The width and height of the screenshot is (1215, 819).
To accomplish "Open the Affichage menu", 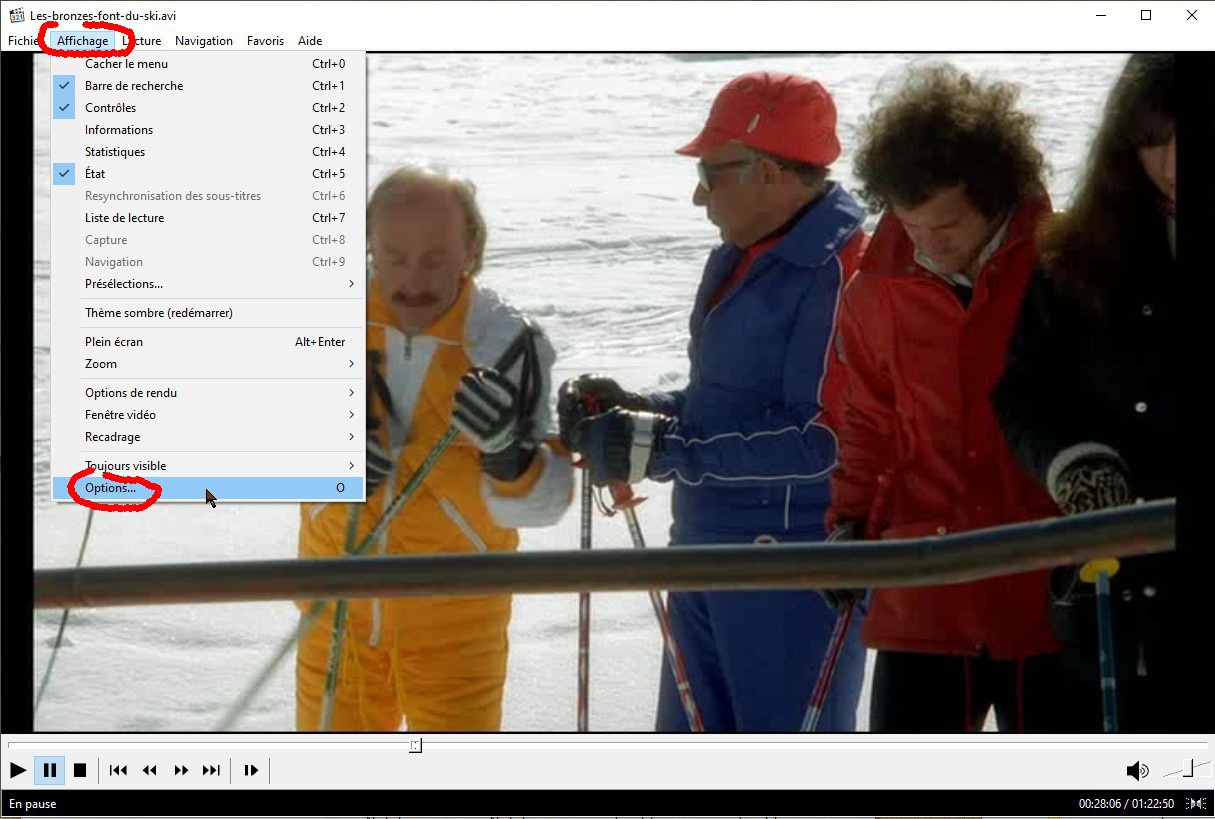I will coord(82,41).
